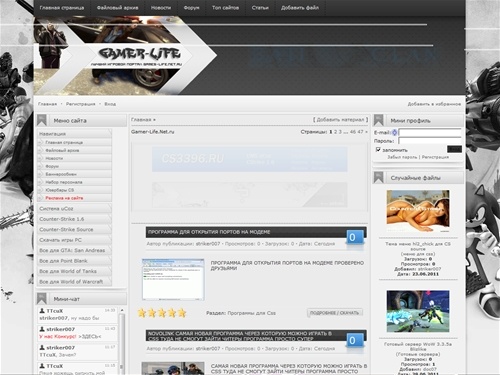This screenshot has height=375, width=500.
Task: Go to page 47 in pagination
Action: [360, 132]
